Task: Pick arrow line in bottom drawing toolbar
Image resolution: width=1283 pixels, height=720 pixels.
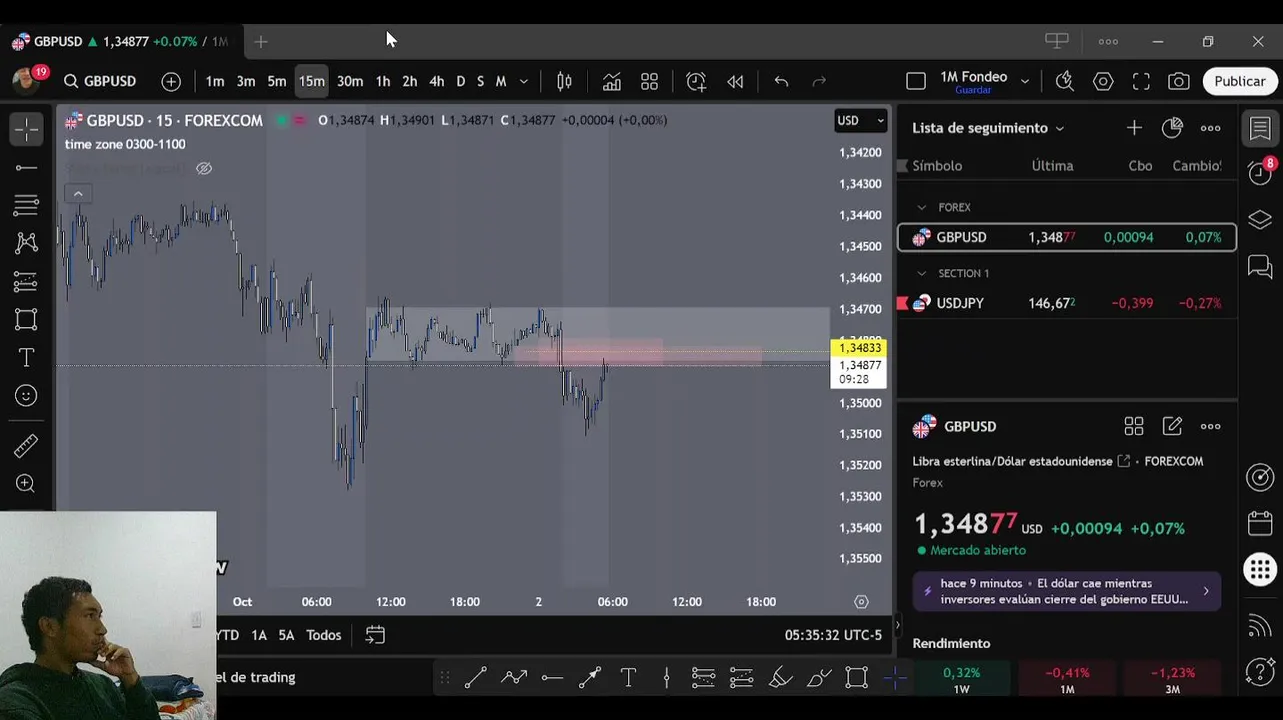Action: tap(590, 677)
